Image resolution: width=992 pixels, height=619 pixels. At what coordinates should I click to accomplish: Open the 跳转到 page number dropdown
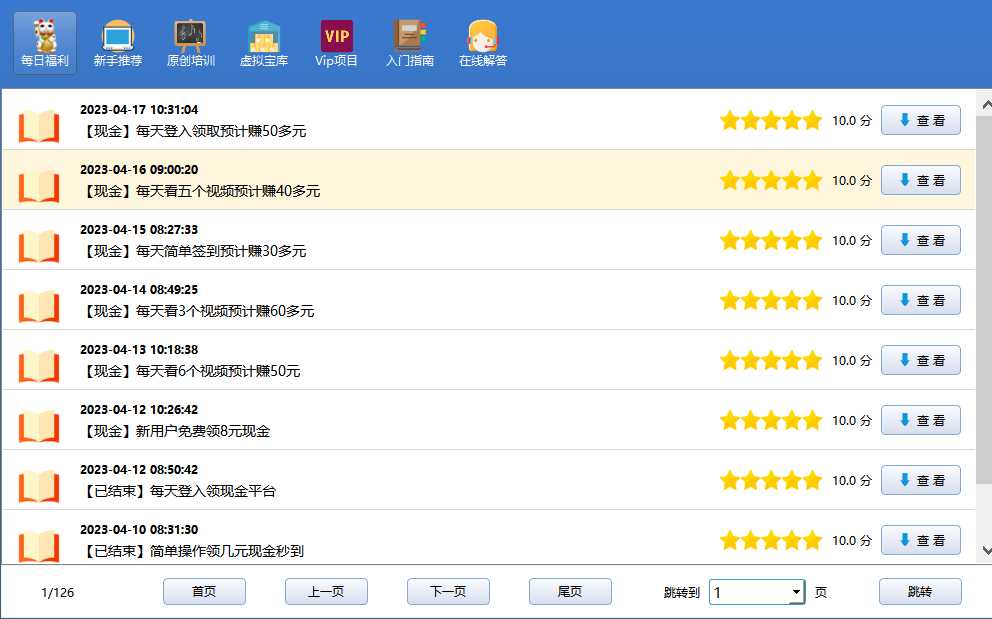click(797, 592)
